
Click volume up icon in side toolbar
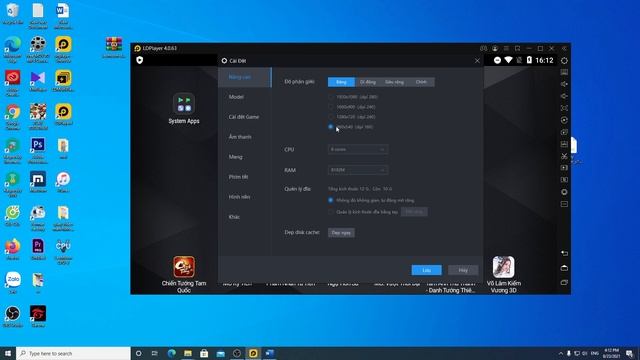coord(564,84)
